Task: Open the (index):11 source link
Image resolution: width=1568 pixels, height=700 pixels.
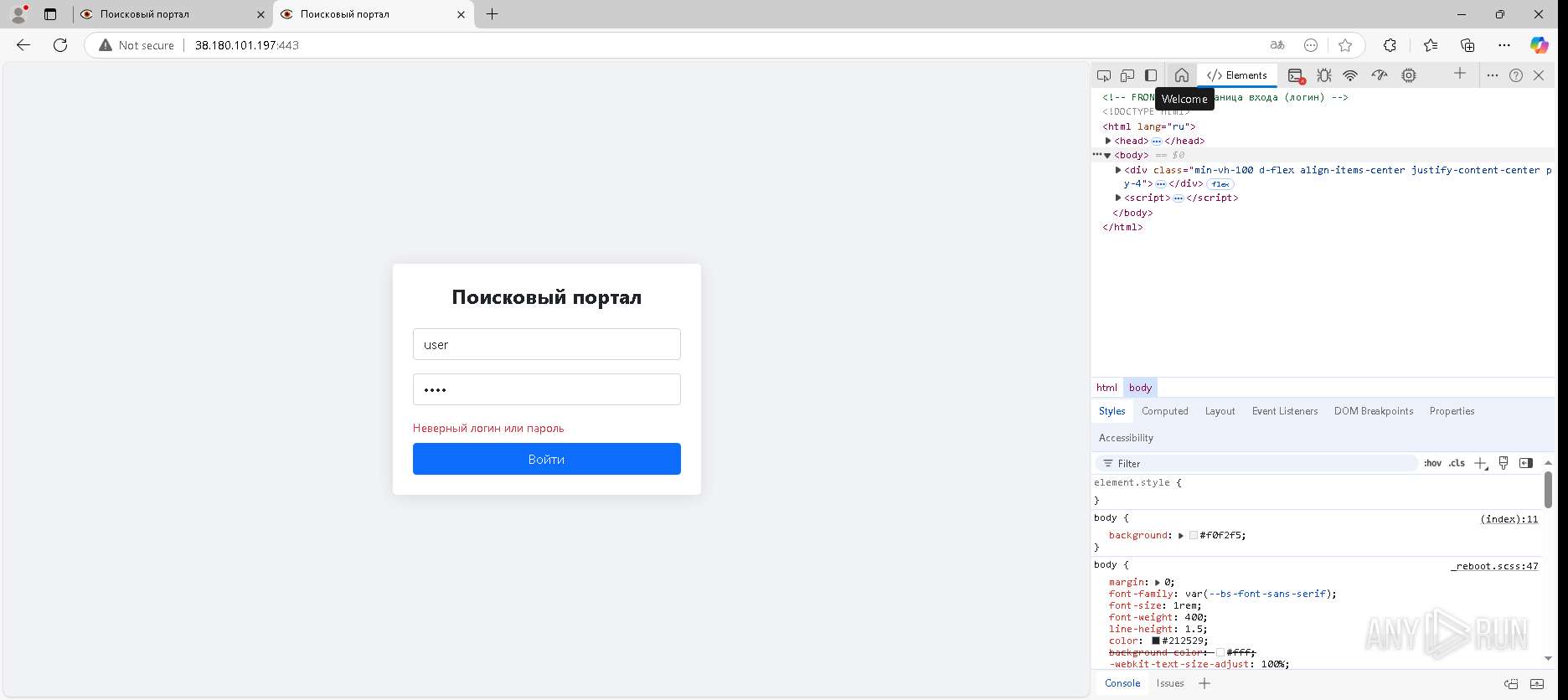Action: click(x=1509, y=519)
